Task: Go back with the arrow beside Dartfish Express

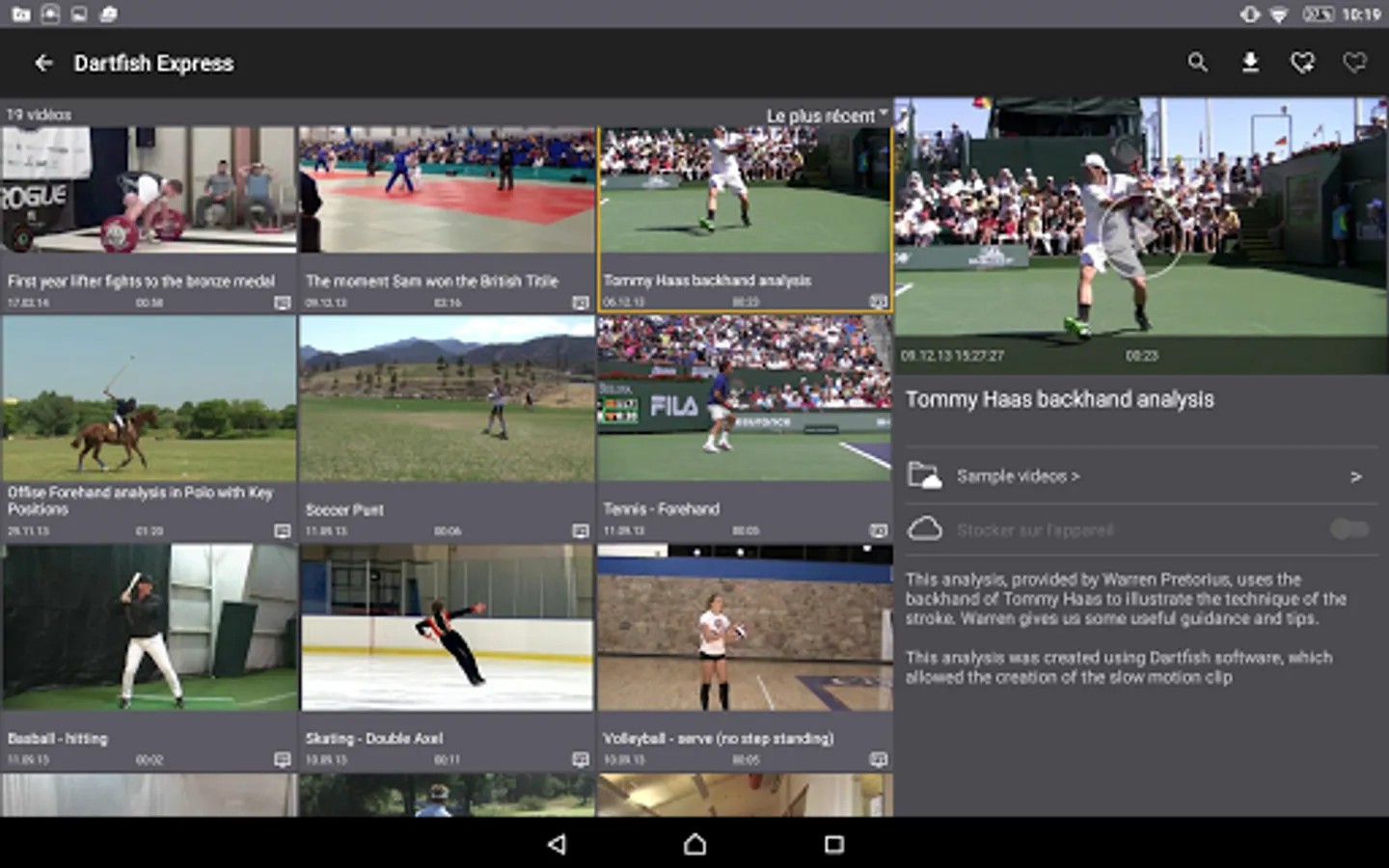Action: pos(43,64)
